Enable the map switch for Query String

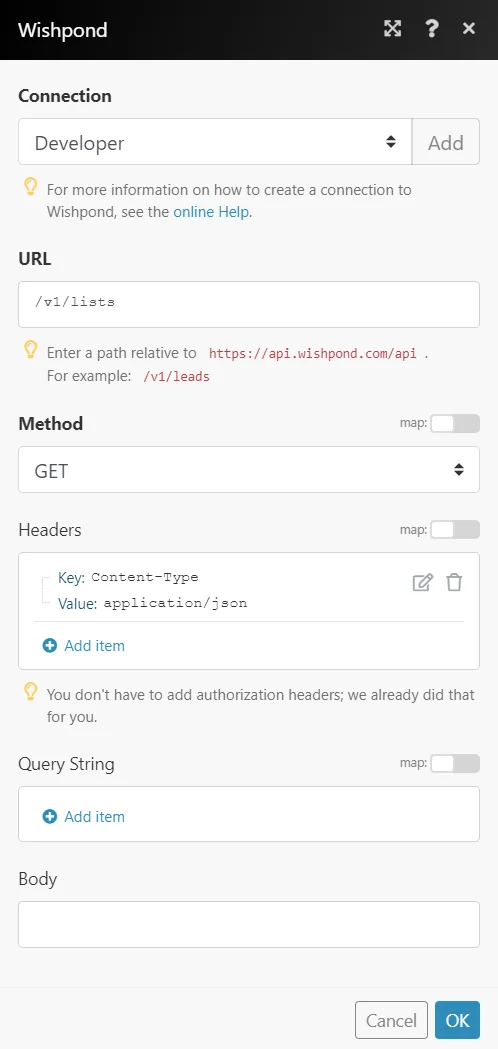point(455,763)
